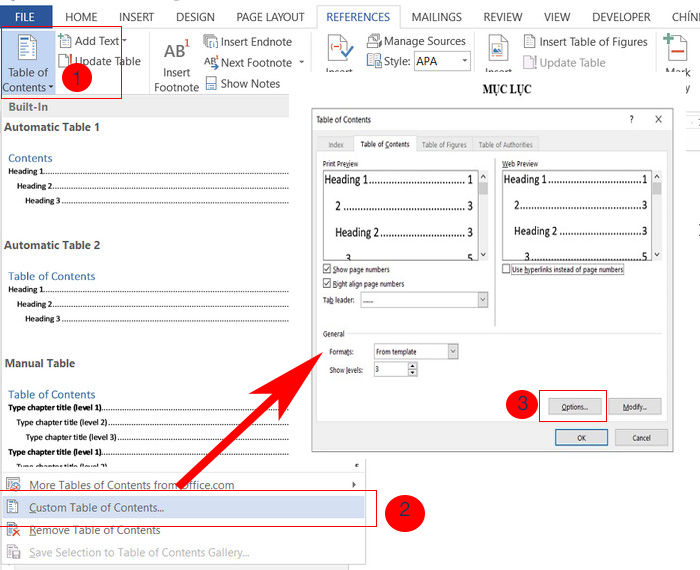Toggle Show page numbers checkbox
This screenshot has height=570, width=700.
pyautogui.click(x=327, y=270)
